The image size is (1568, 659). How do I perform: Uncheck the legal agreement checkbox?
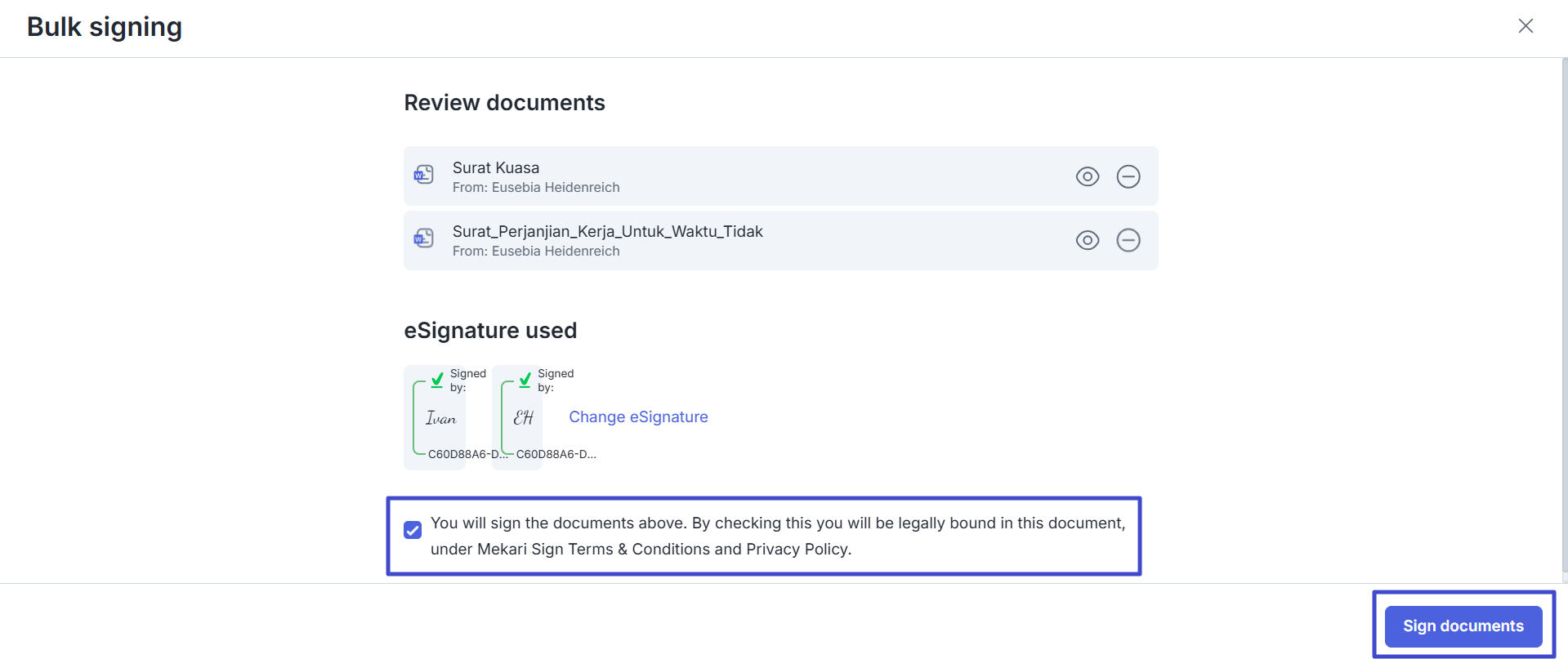(x=413, y=531)
